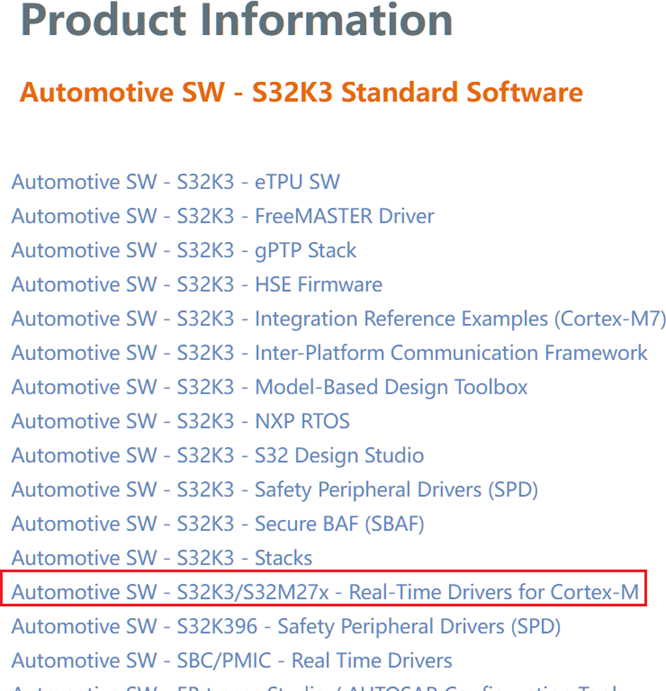The width and height of the screenshot is (666, 691).
Task: Click the orange S32K3 Standard Software heading
Action: [301, 93]
